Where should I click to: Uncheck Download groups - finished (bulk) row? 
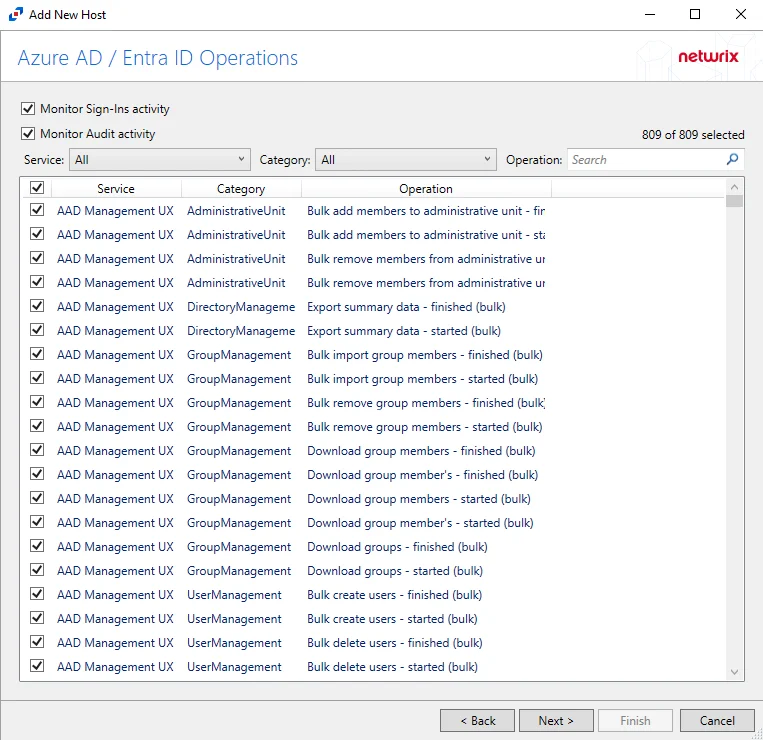point(37,546)
